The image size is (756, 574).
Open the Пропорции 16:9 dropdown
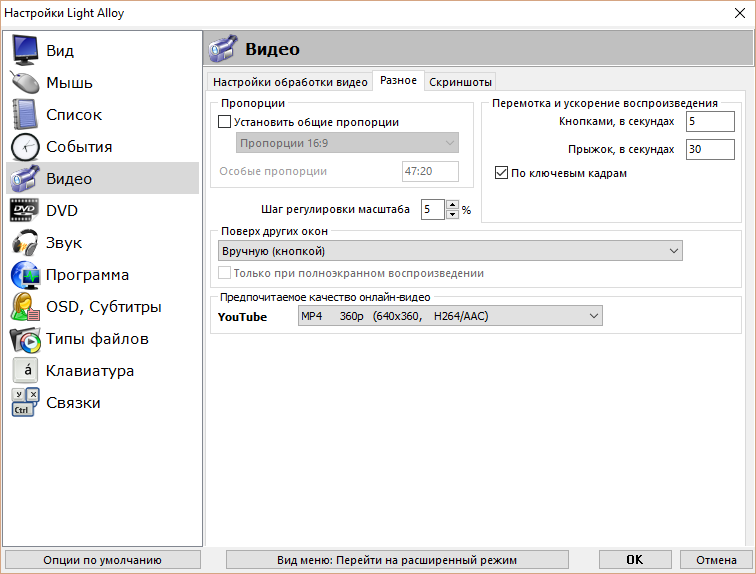(347, 143)
